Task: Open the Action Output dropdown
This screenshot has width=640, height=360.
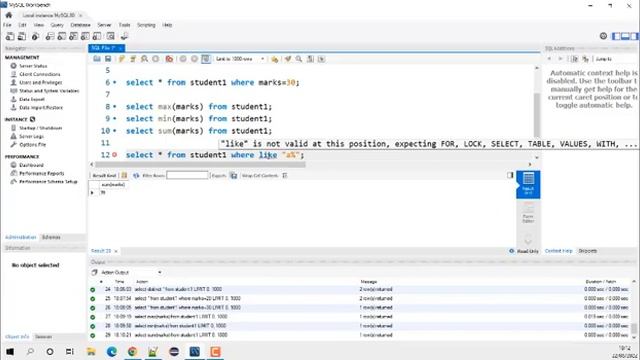Action: click(131, 272)
